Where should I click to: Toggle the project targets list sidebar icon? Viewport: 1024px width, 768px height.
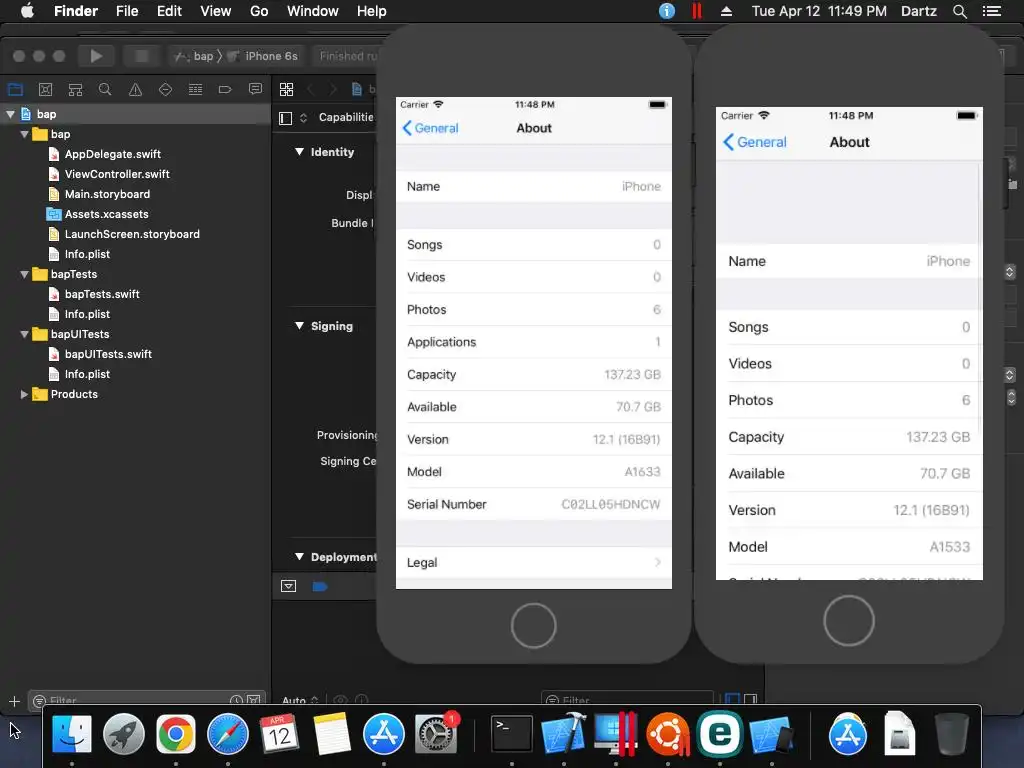coord(285,118)
